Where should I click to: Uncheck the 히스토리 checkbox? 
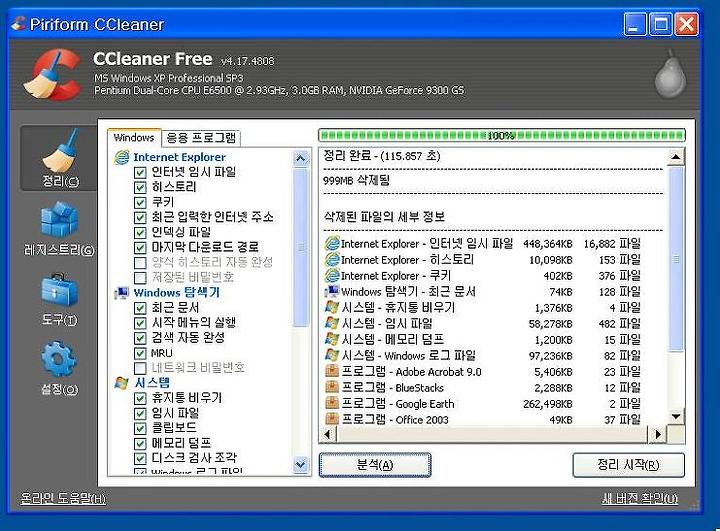point(140,187)
